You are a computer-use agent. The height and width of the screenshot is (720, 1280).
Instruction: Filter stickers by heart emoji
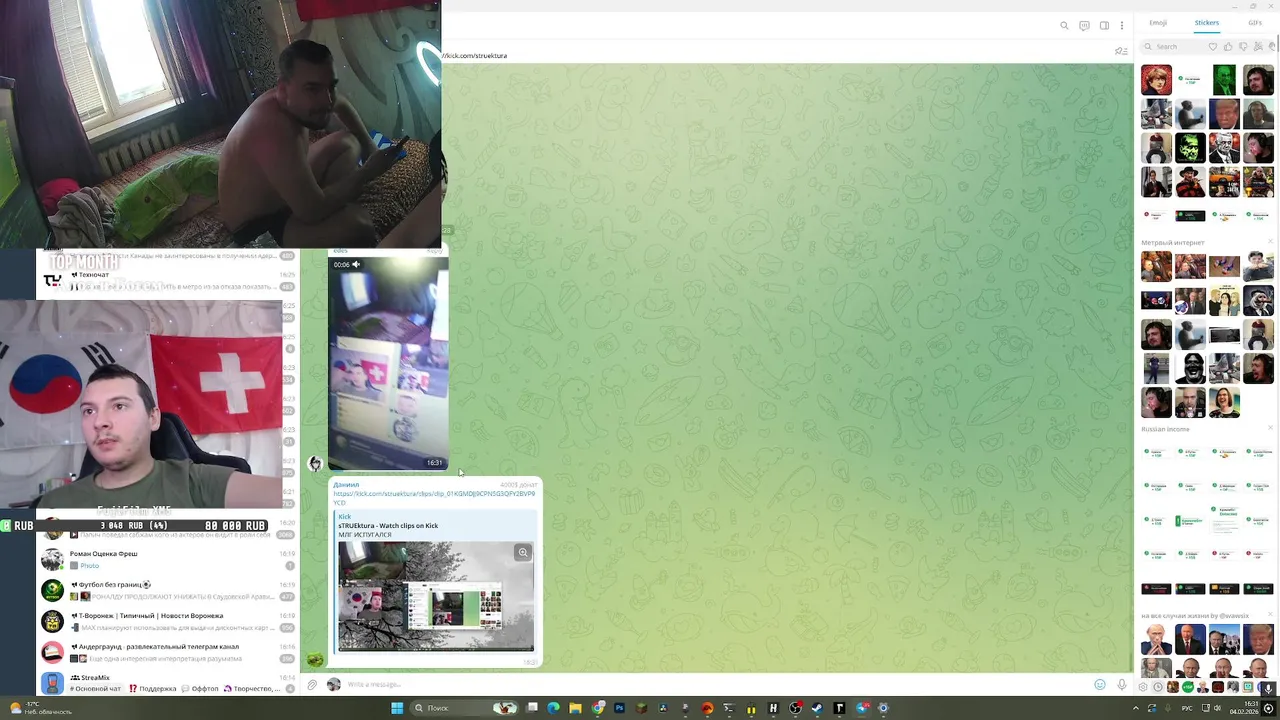pos(1213,46)
